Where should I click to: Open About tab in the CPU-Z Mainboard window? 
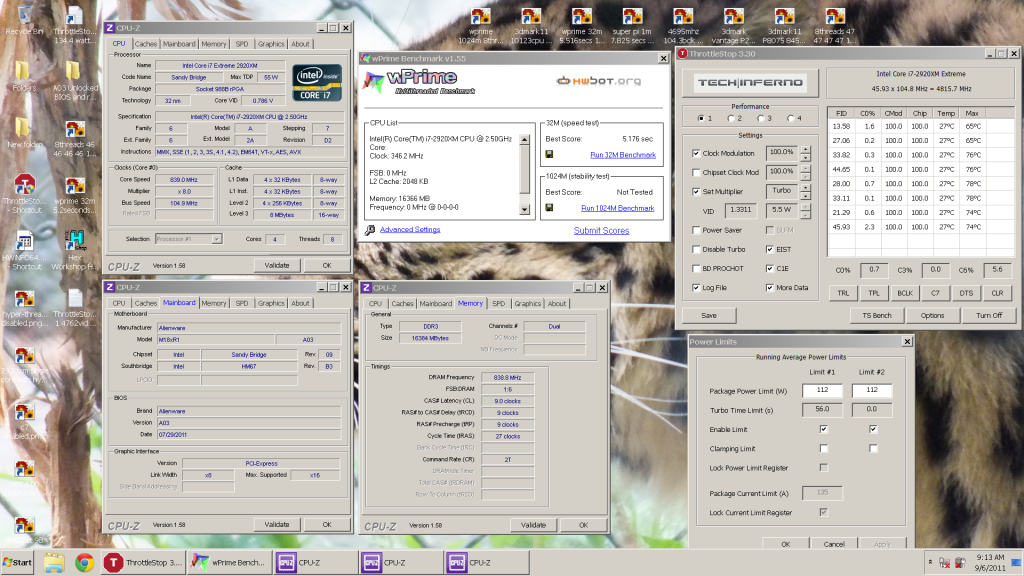point(300,303)
